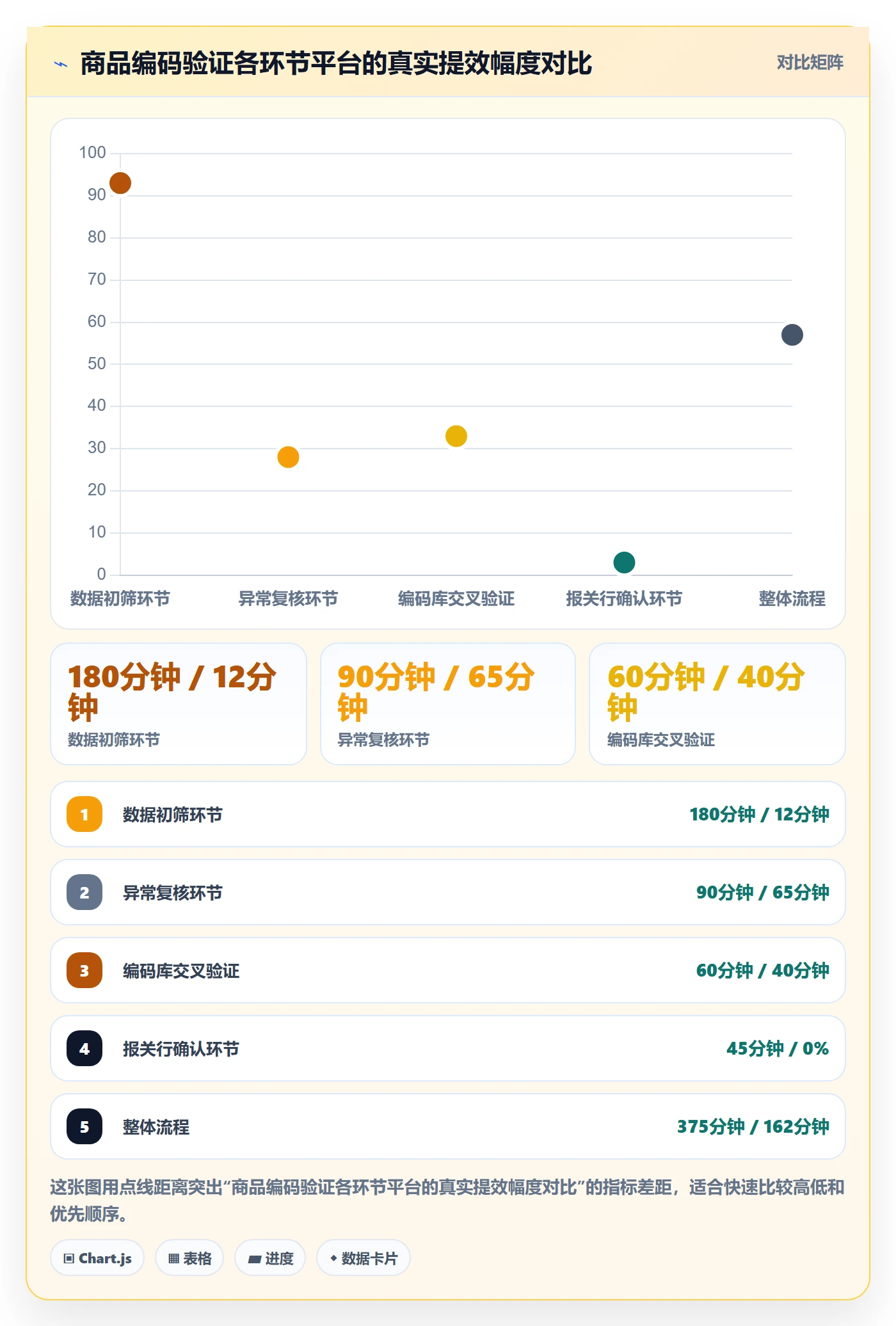This screenshot has width=896, height=1326.
Task: Open the 60分钟 / 40分钟 stat card
Action: tap(717, 704)
